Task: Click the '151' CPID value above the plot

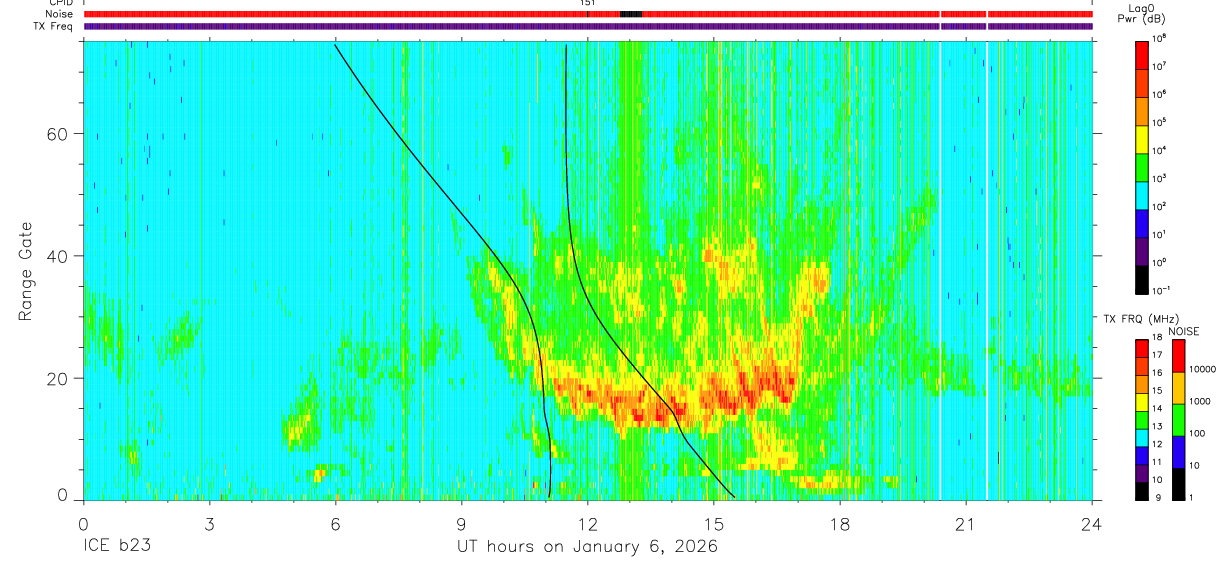Action: tap(588, 3)
